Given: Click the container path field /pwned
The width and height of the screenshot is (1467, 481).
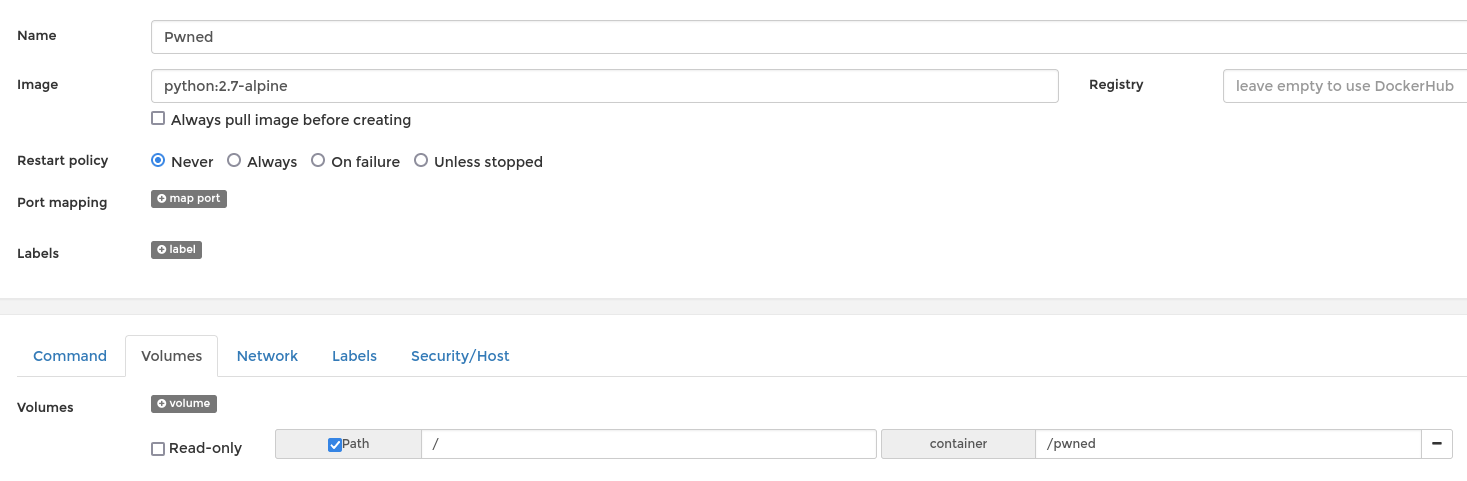Looking at the screenshot, I should click(x=1228, y=444).
